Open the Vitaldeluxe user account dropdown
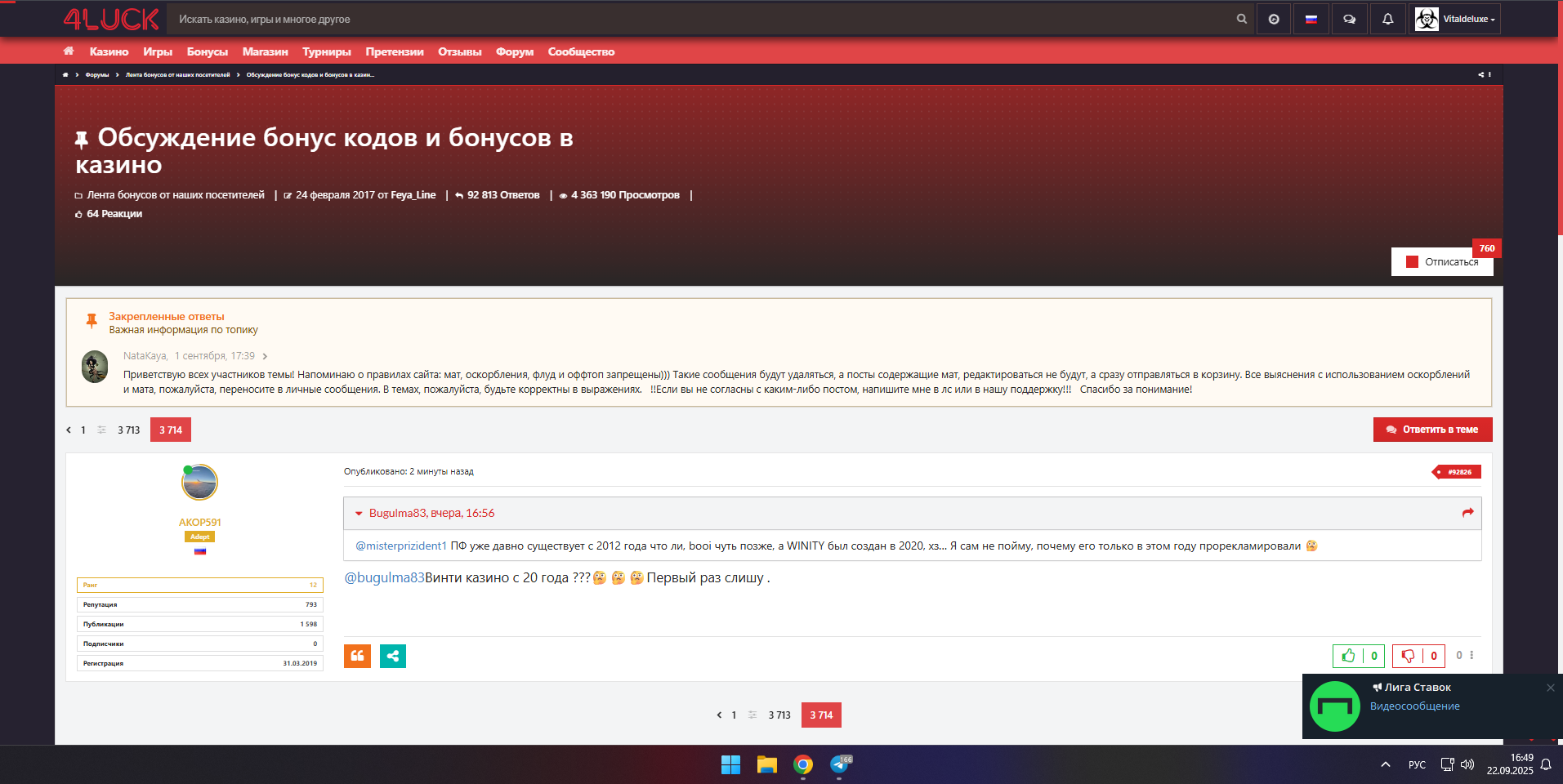The width and height of the screenshot is (1563, 784). [x=1455, y=19]
